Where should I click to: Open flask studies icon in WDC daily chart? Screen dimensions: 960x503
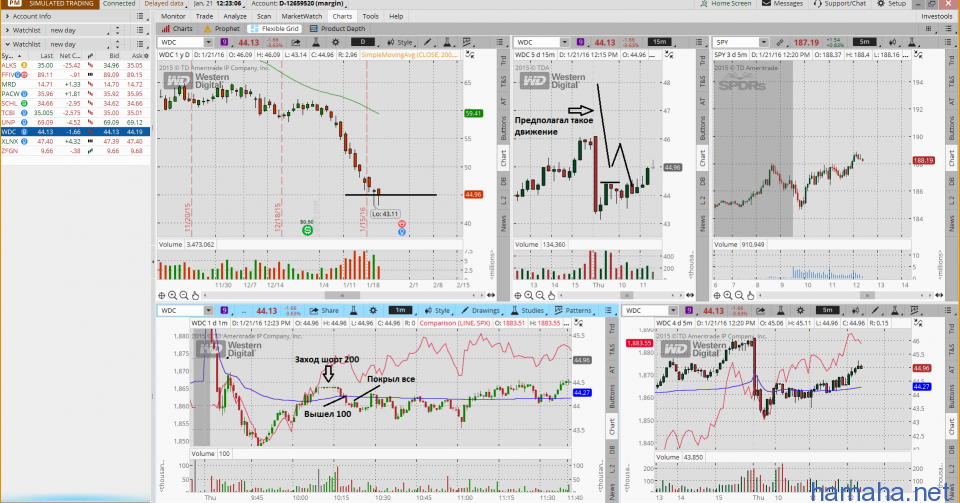pos(316,42)
